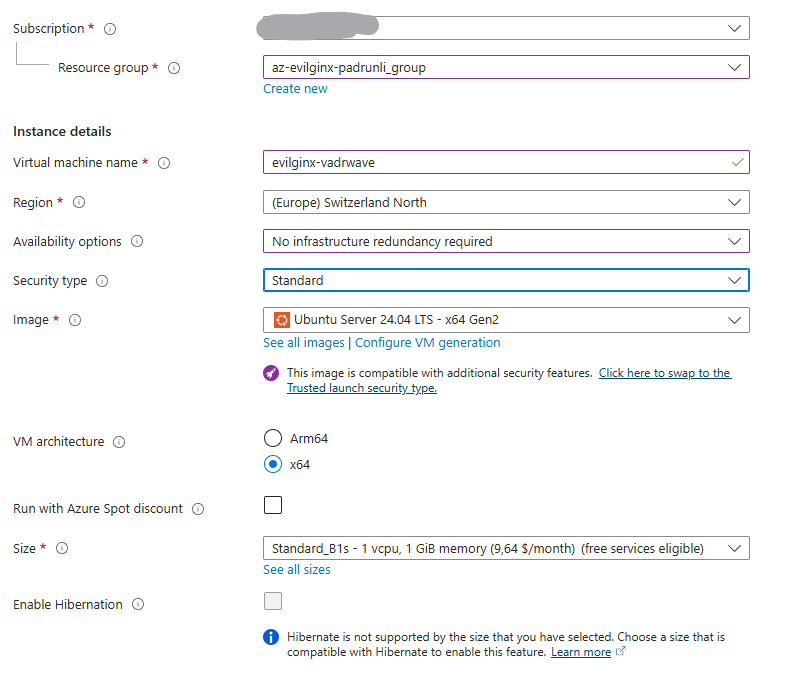
Task: Select the Arm64 architecture radio button
Action: click(273, 438)
